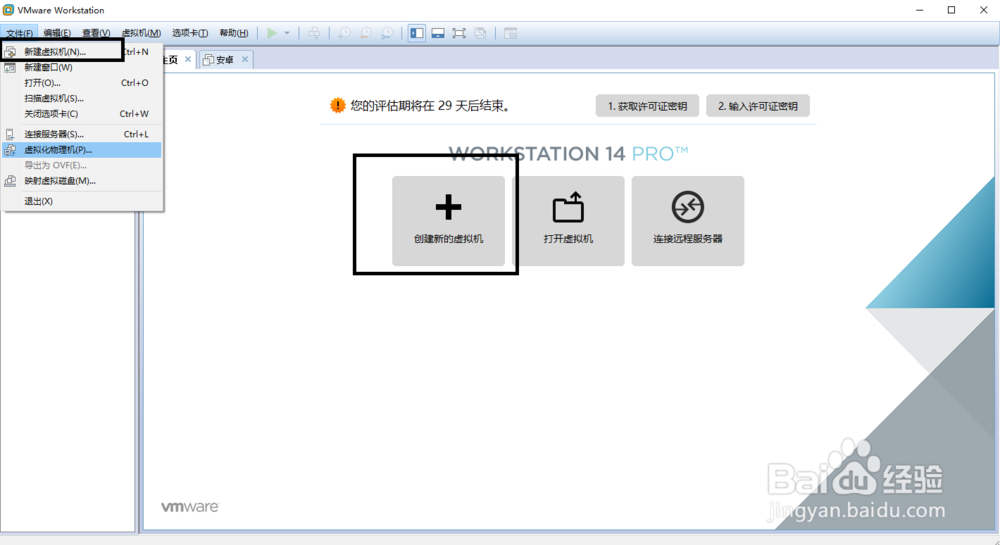
Task: Click the VMware Workstation title bar icon
Action: (x=8, y=10)
